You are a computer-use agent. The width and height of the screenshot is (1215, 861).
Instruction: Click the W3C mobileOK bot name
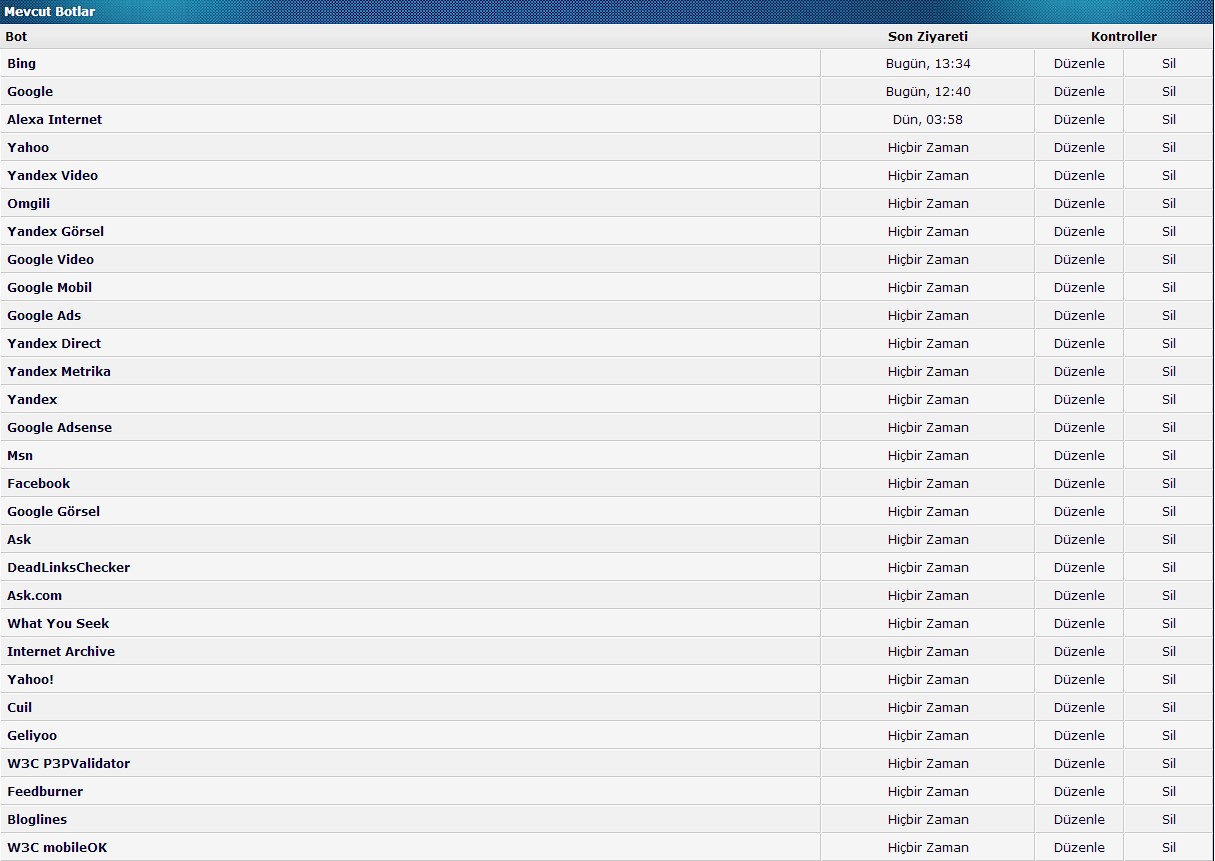[x=57, y=847]
